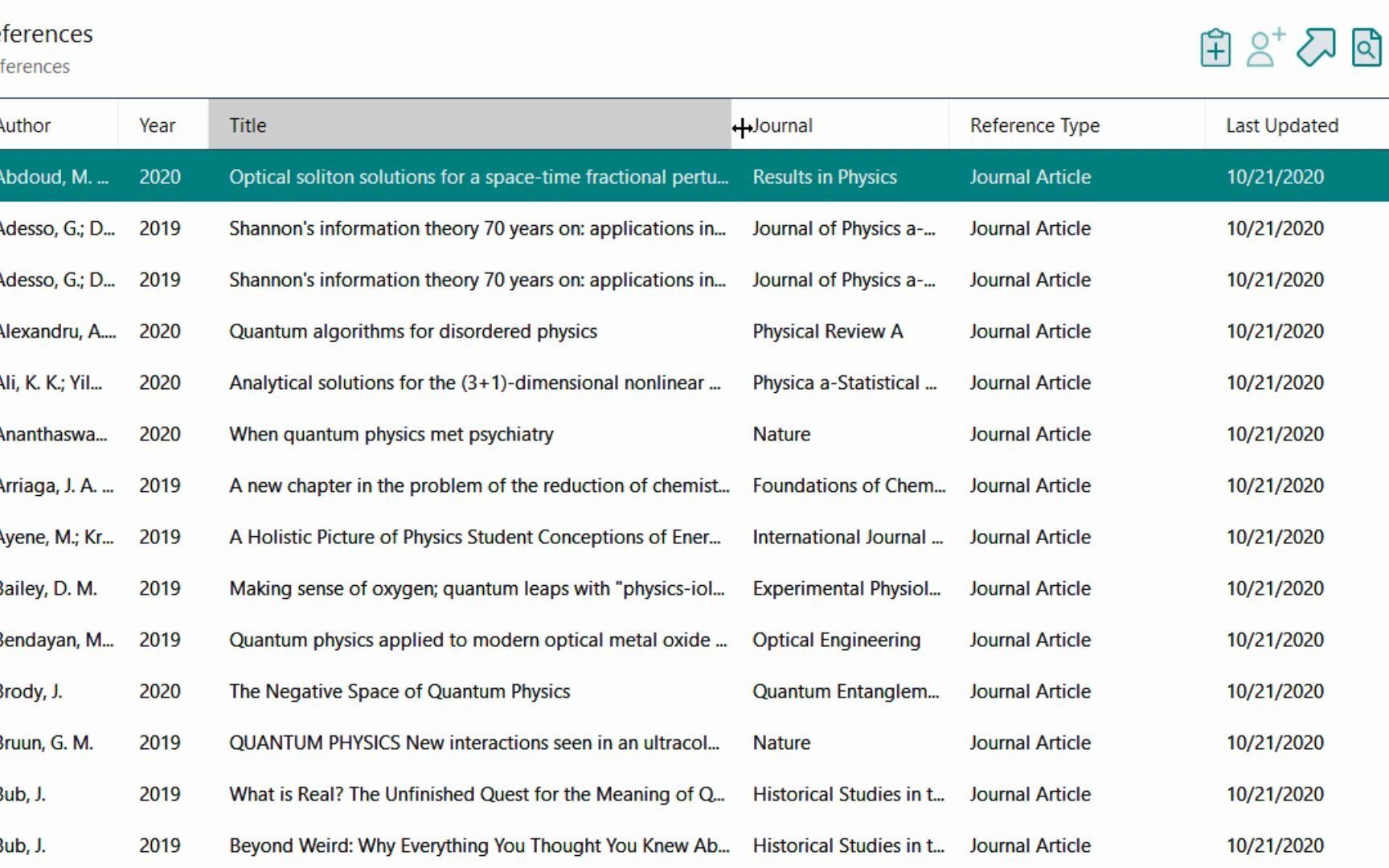
Task: Select the Bendayan Optical Engineering article
Action: [477, 640]
